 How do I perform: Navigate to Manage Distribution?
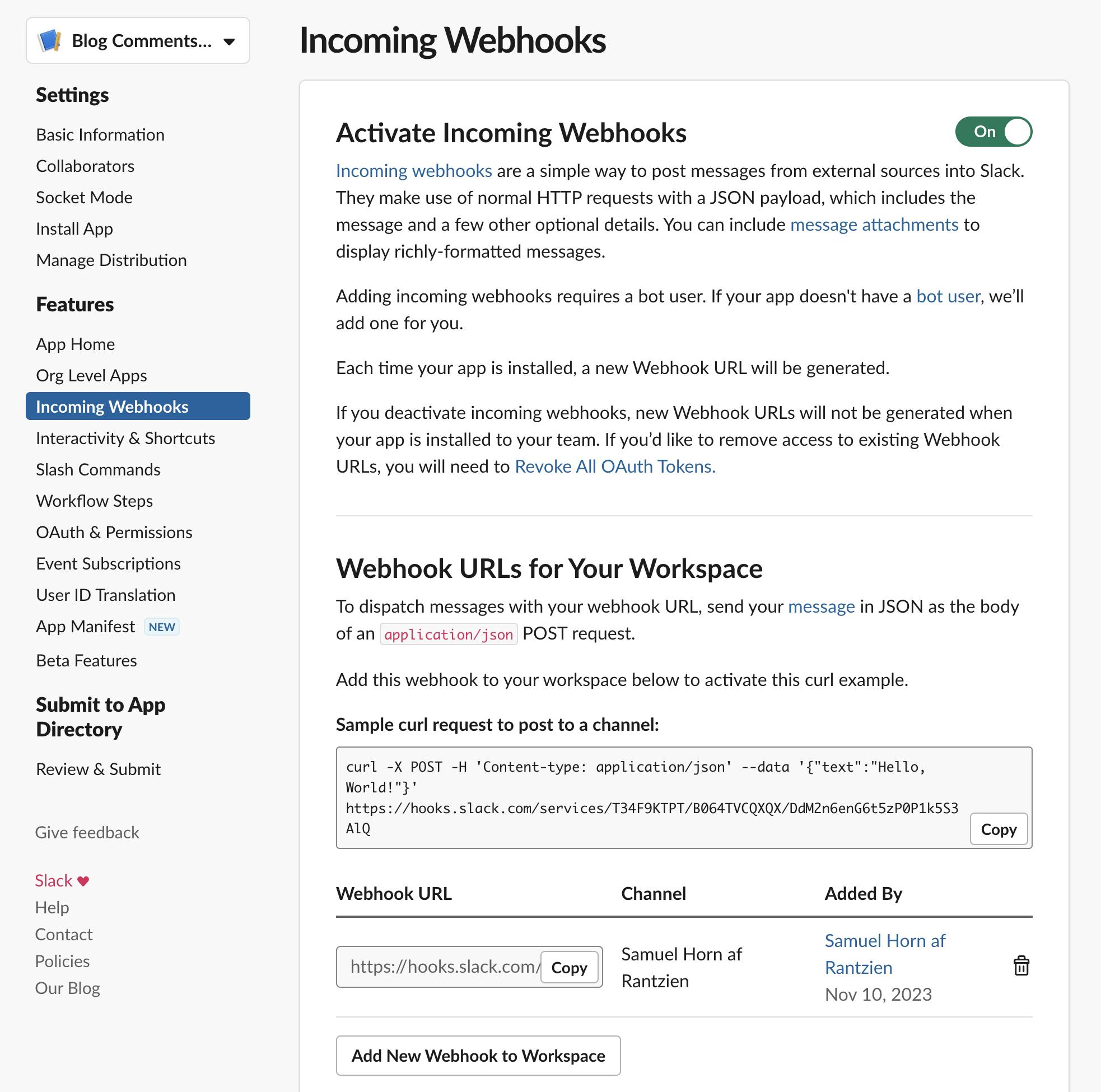tap(111, 259)
